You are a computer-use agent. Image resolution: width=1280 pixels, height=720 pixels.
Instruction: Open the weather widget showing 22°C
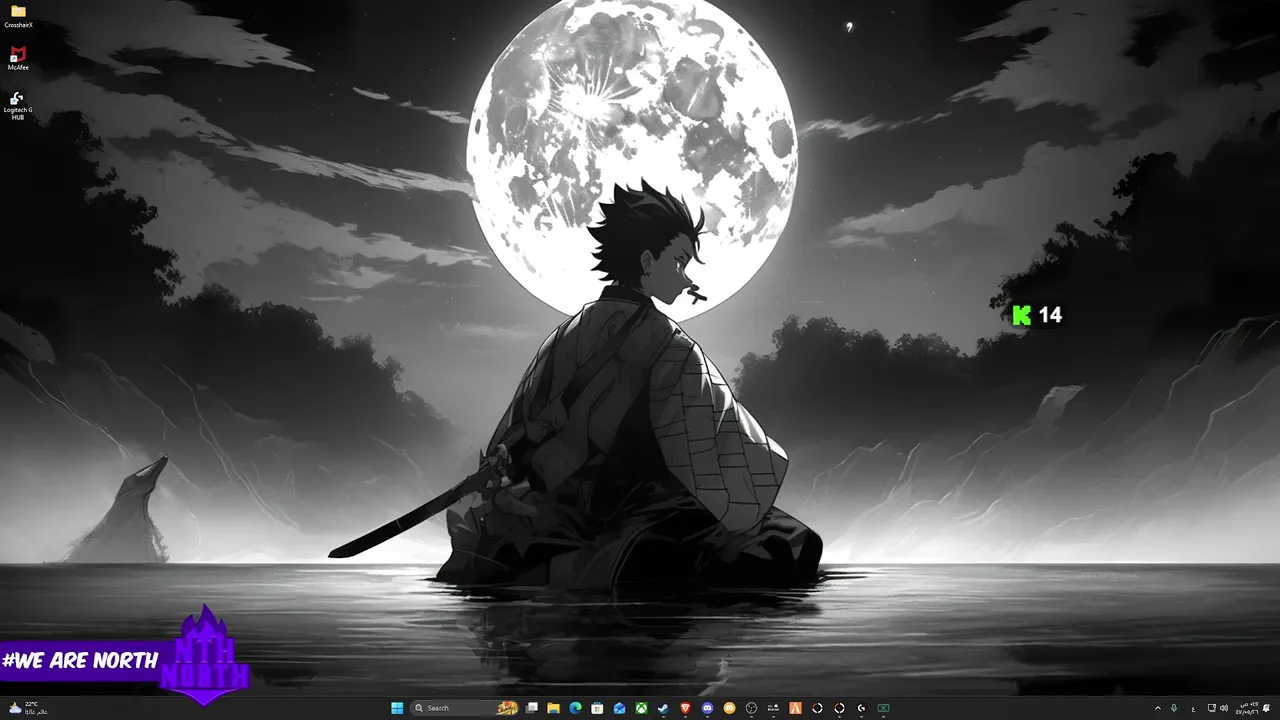[x=28, y=708]
